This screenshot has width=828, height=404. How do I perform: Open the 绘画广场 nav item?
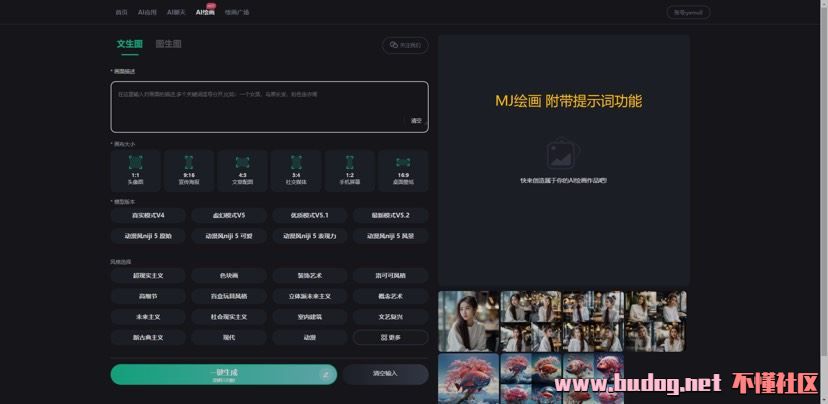(237, 12)
